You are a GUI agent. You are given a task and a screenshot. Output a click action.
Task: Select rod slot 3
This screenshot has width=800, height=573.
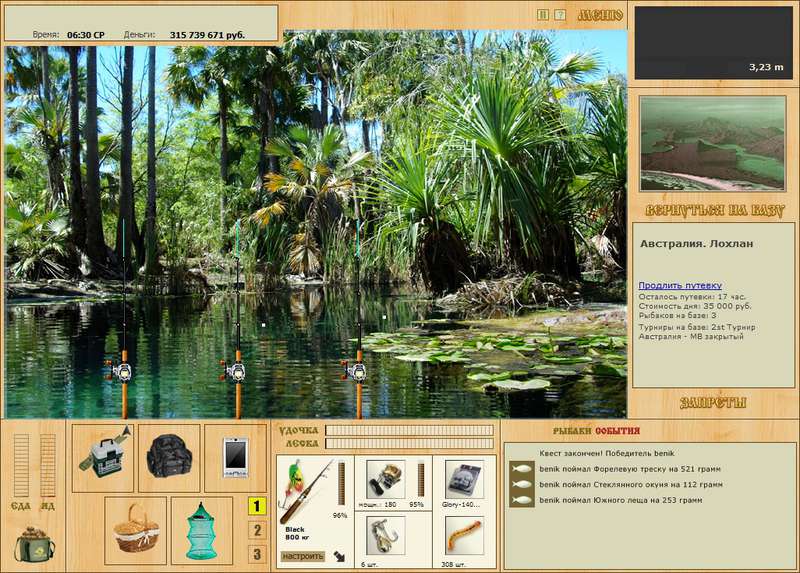(x=257, y=554)
